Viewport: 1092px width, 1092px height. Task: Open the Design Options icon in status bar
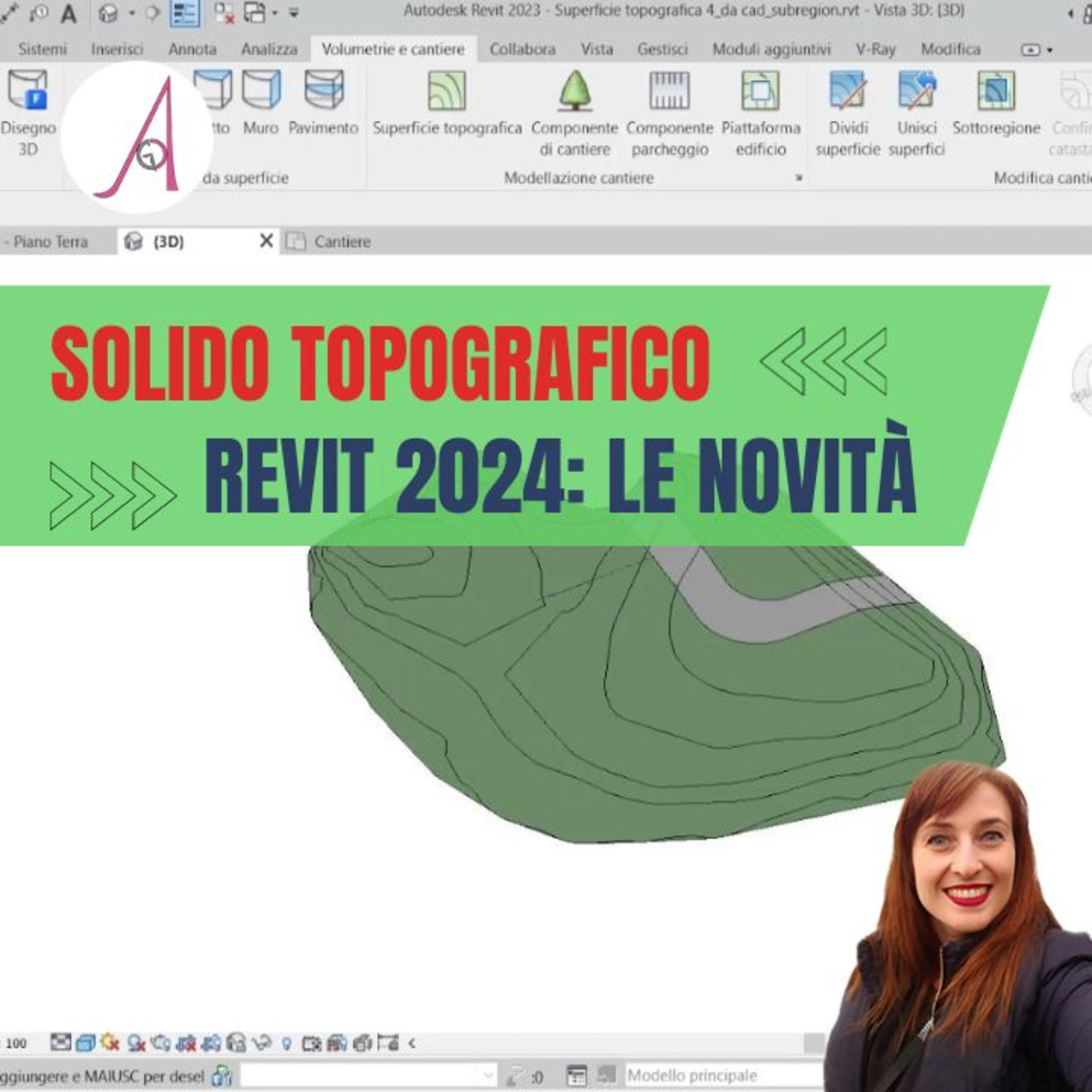click(x=577, y=1076)
